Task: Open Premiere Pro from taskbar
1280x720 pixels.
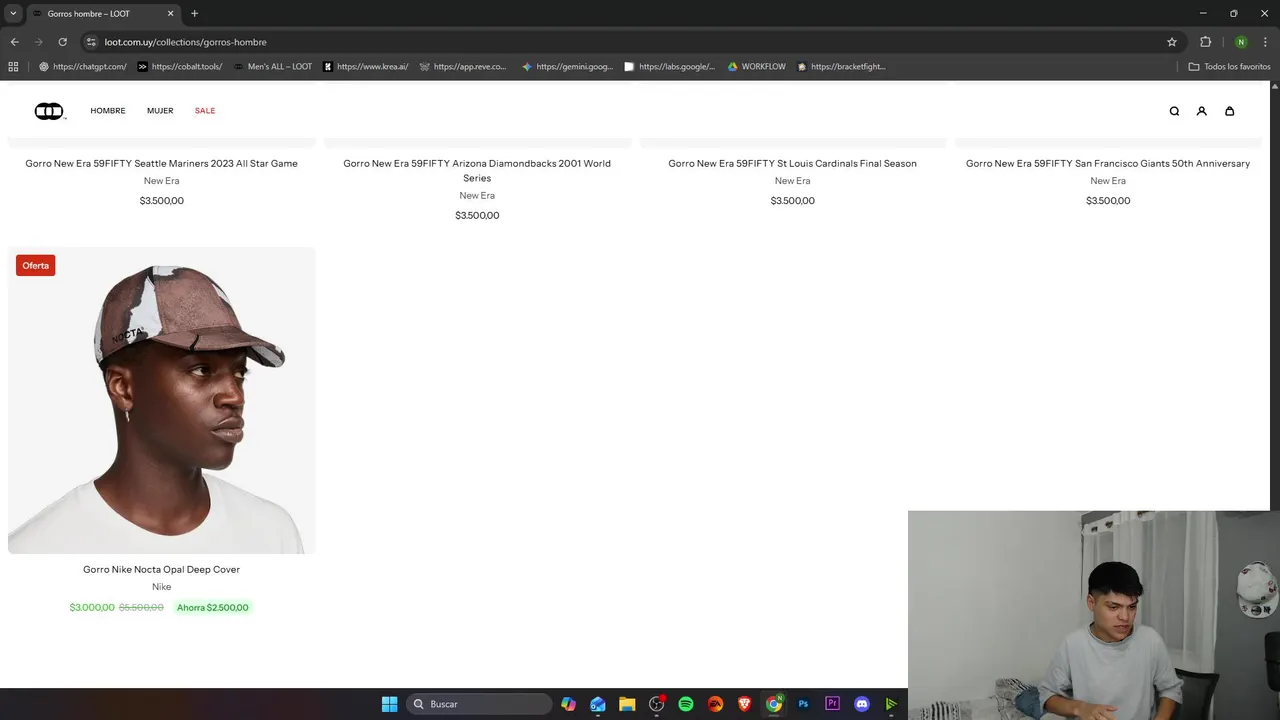Action: 832,704
